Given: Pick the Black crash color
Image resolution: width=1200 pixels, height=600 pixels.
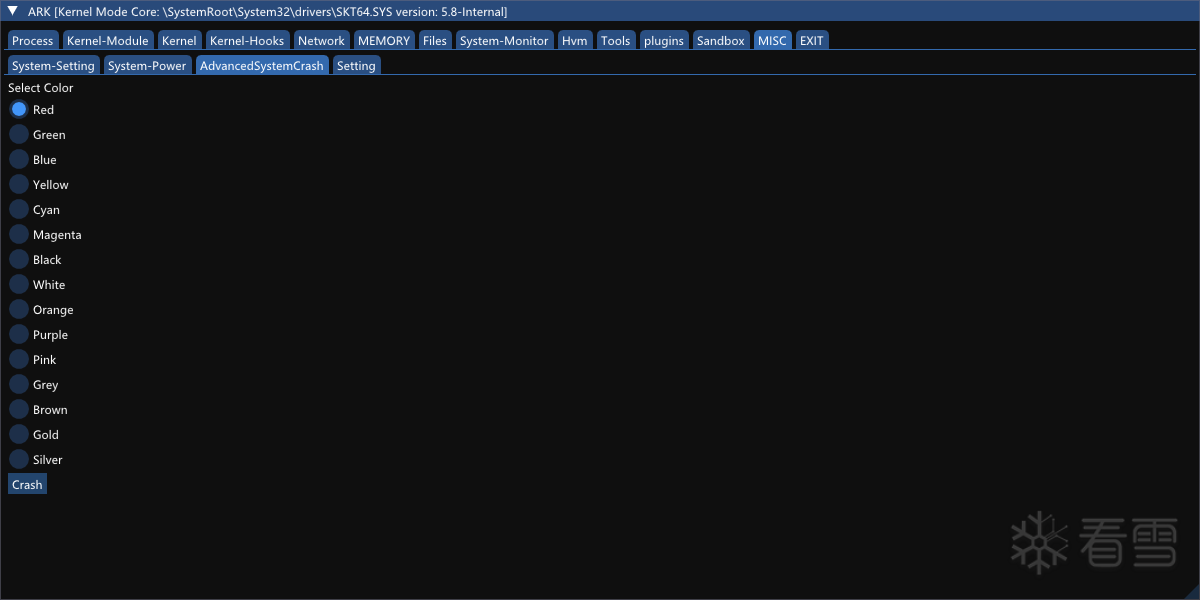Looking at the screenshot, I should point(19,259).
